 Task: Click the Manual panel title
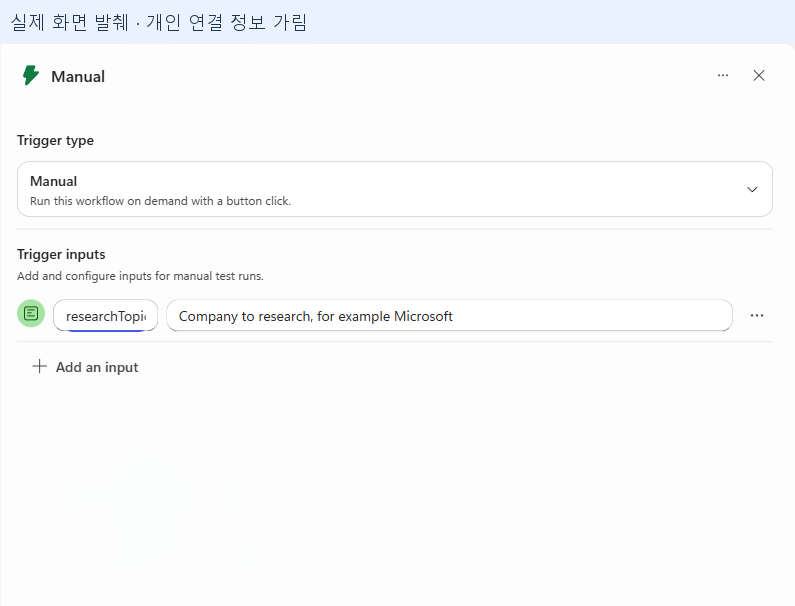78,77
